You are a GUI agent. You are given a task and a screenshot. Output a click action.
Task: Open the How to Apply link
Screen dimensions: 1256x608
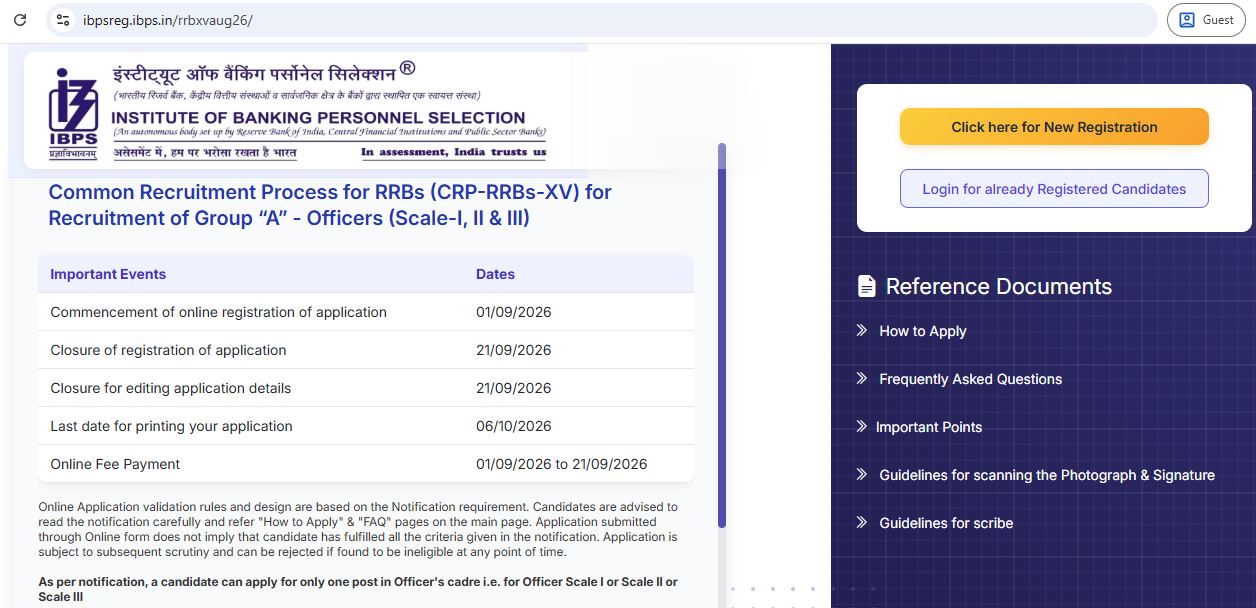[x=923, y=331]
